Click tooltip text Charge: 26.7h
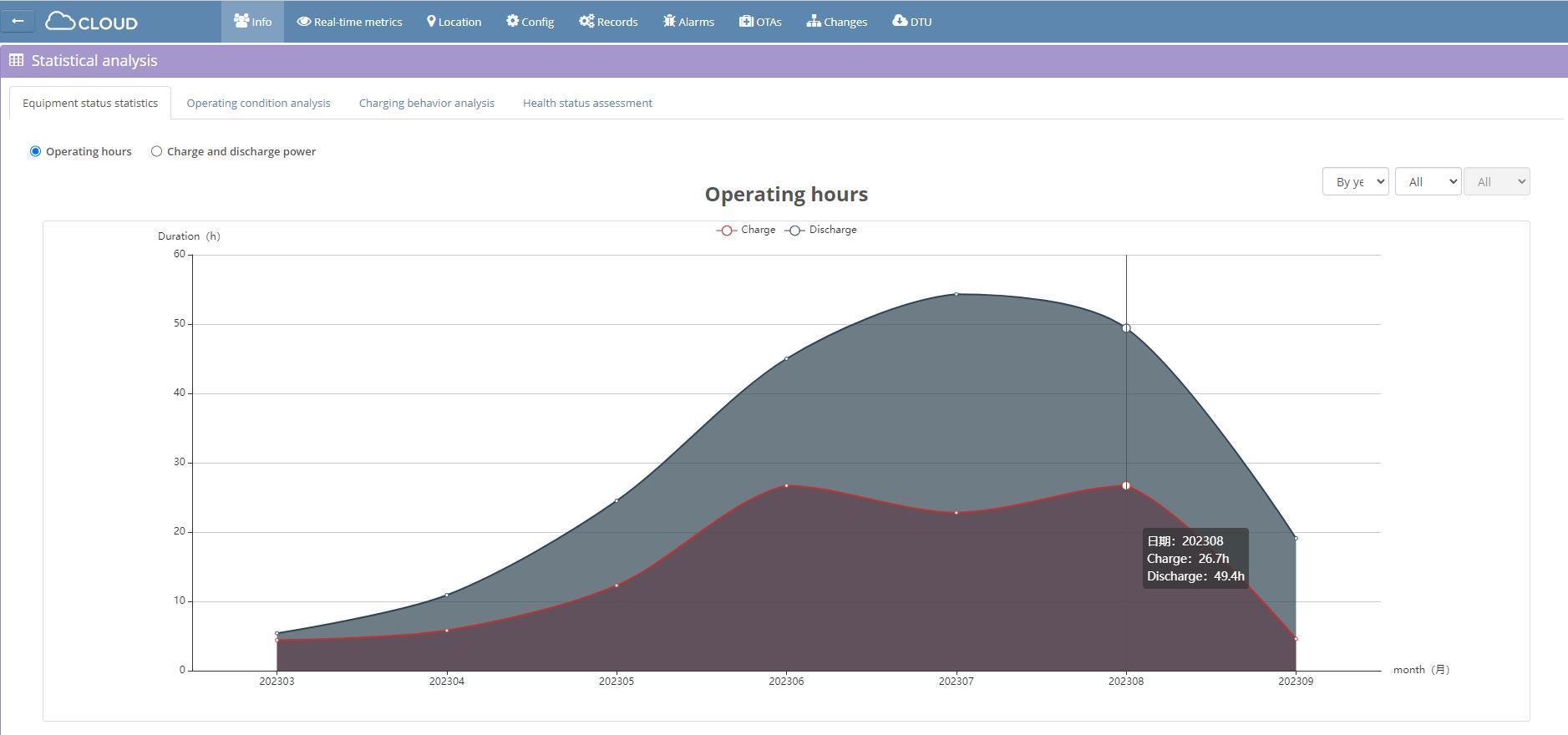The height and width of the screenshot is (735, 1568). coord(1188,559)
